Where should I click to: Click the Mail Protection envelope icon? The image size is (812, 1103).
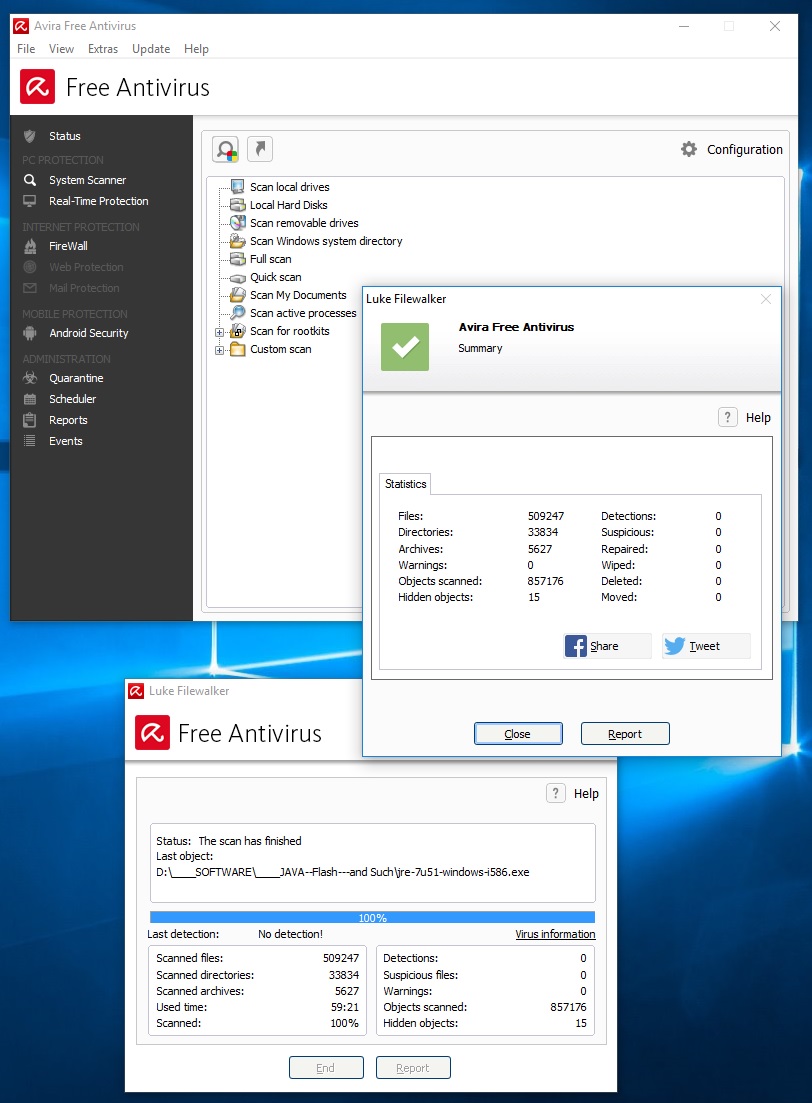point(30,288)
